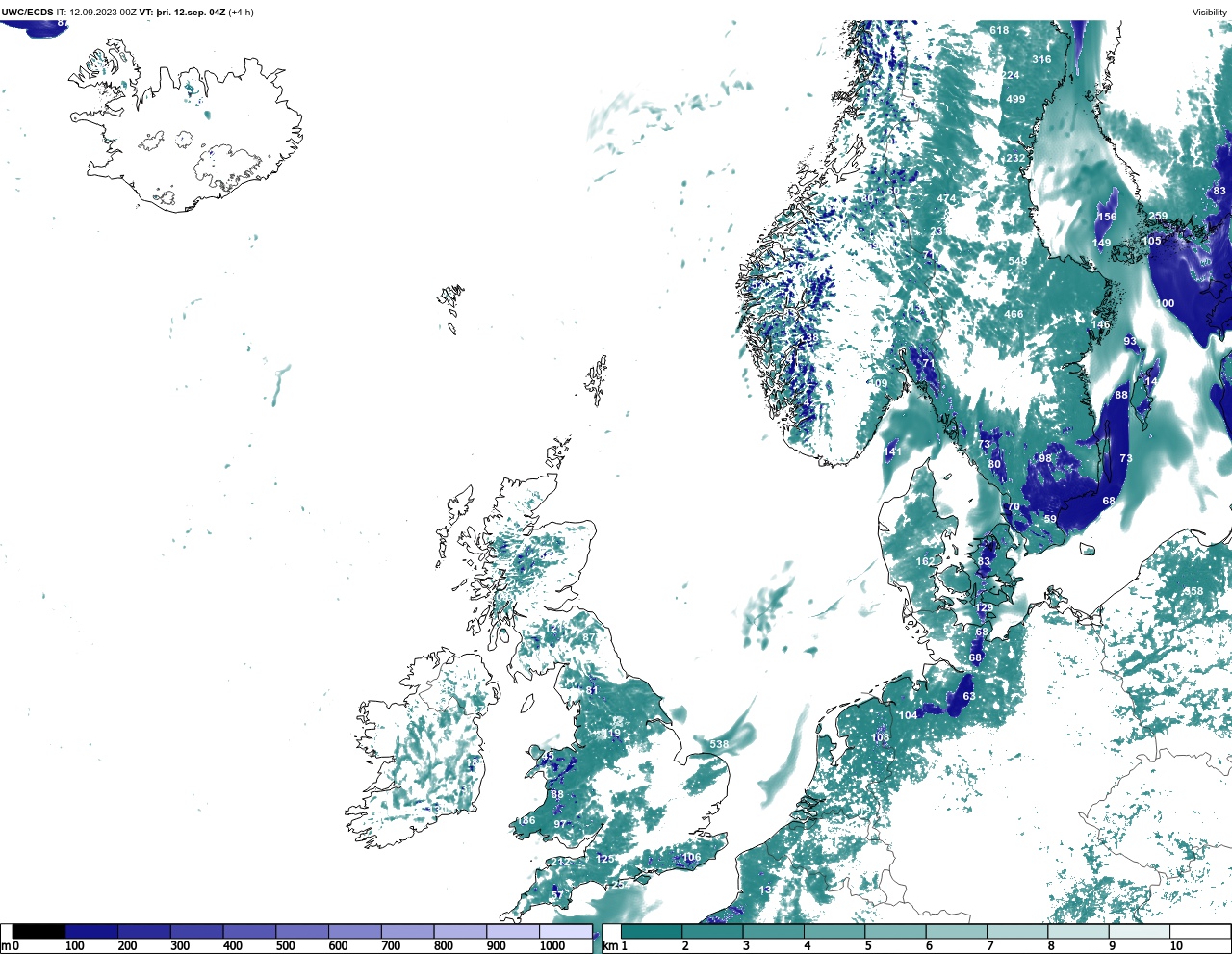
Task: Click the map value '141' near Skagerrak
Action: pos(893,451)
